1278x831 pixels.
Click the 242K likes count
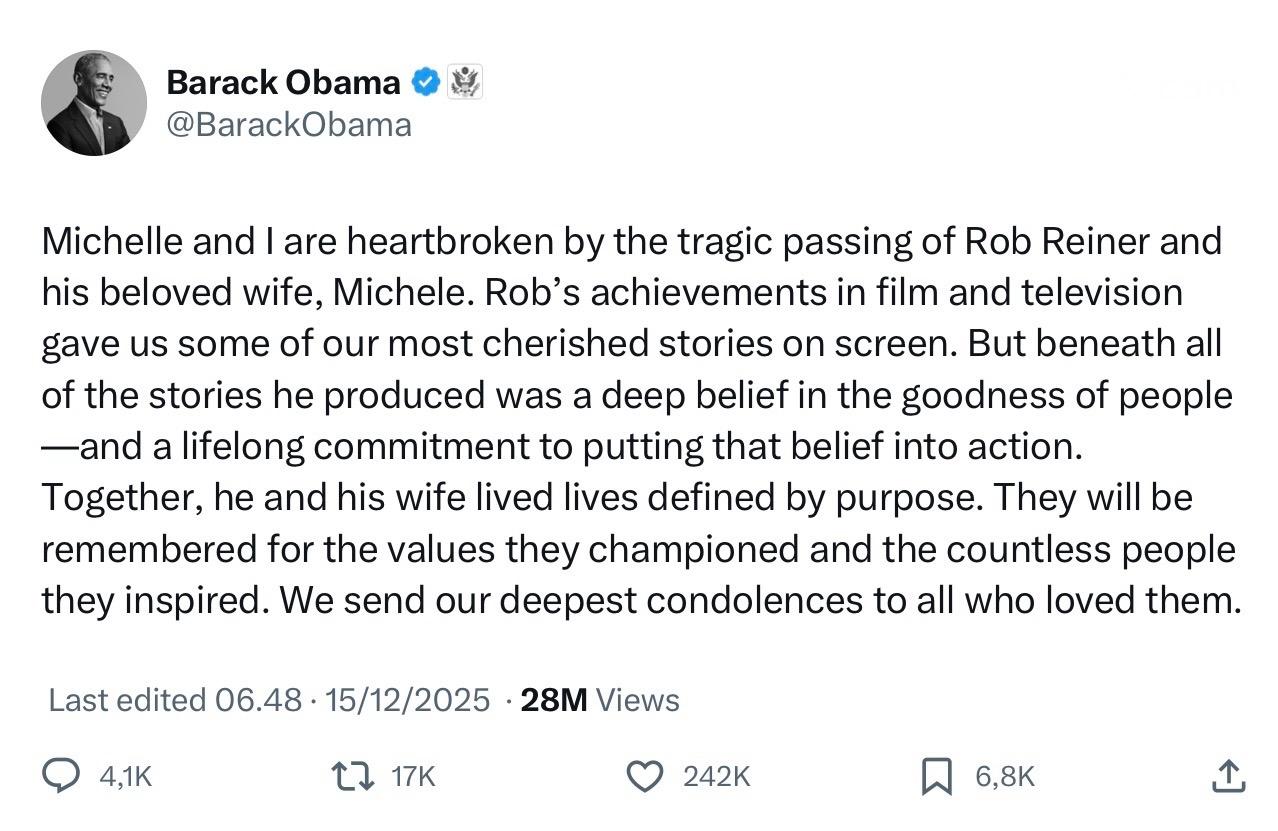716,776
